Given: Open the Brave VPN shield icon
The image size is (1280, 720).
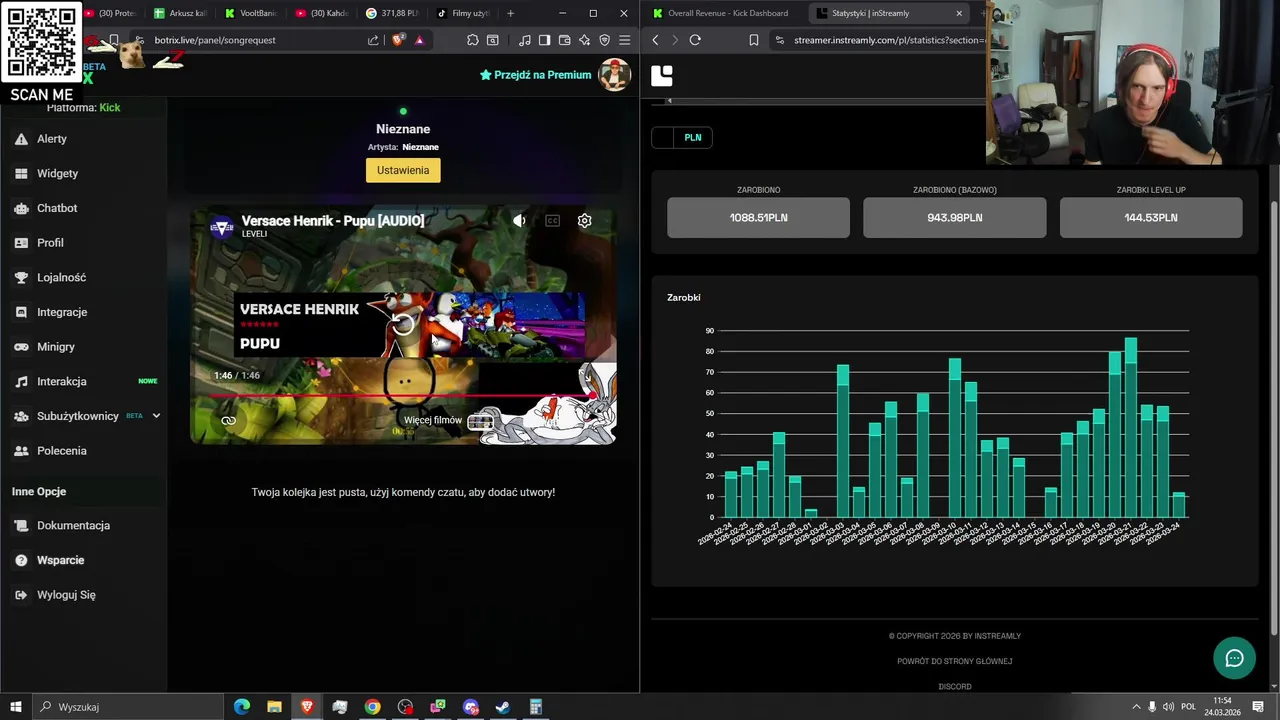Looking at the screenshot, I should (x=604, y=40).
